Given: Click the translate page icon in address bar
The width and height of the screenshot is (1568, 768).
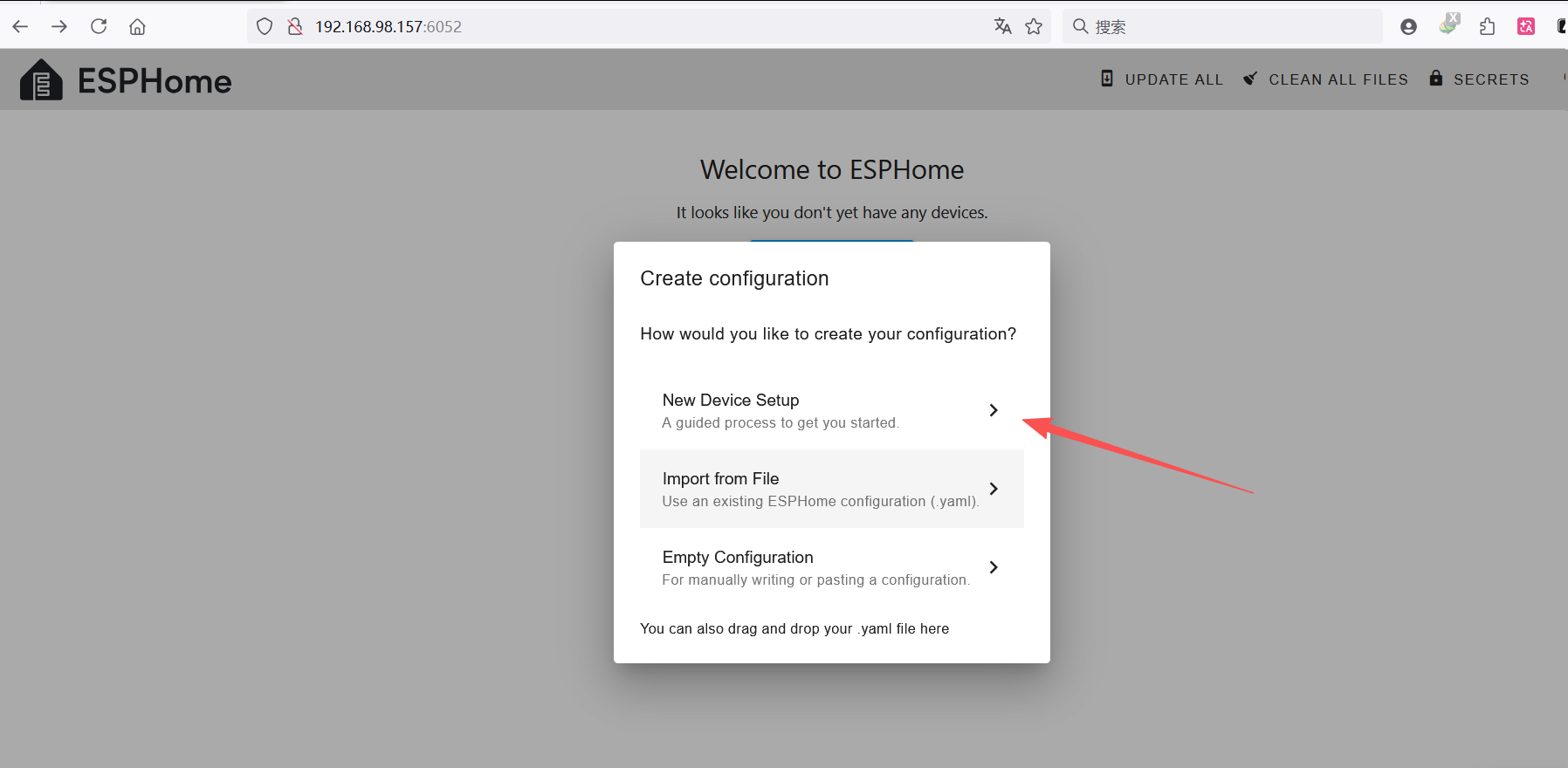Looking at the screenshot, I should (1003, 27).
